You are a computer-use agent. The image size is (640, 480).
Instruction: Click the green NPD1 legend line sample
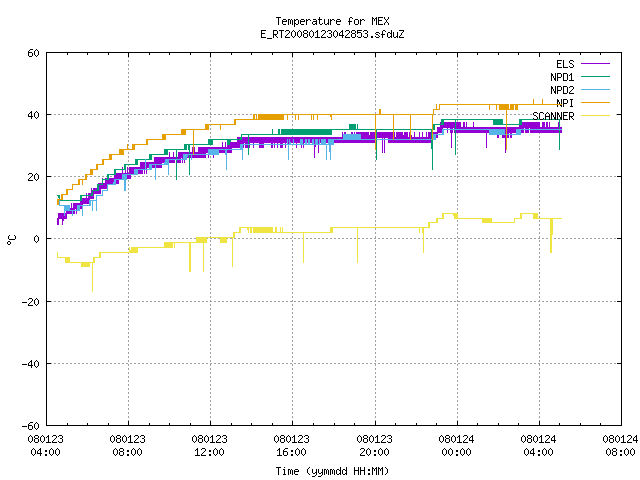coord(596,76)
